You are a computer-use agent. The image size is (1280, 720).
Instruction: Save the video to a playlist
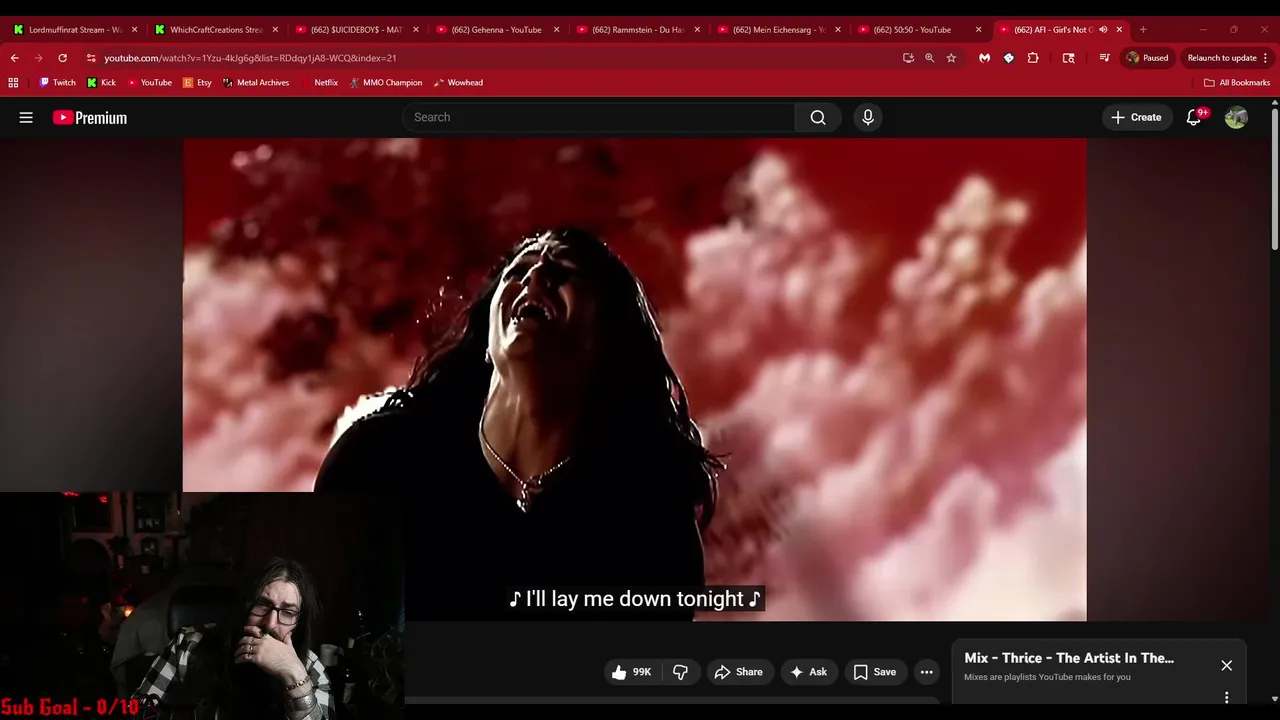coord(874,672)
